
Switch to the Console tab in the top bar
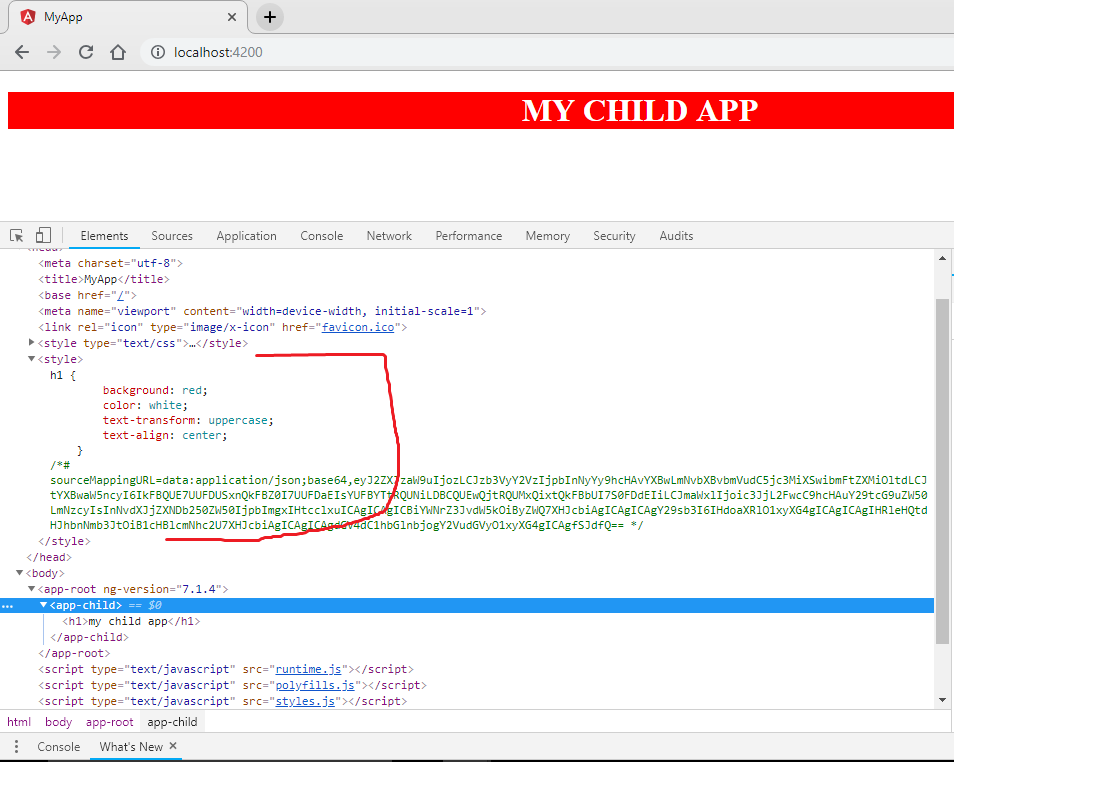tap(321, 236)
